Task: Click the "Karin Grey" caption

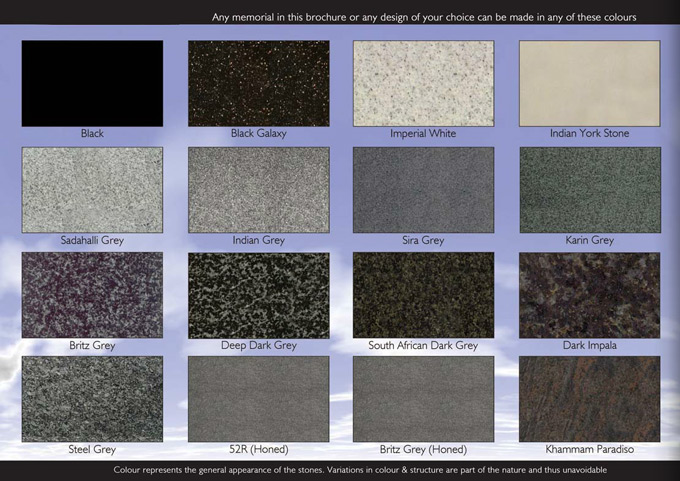Action: [x=589, y=240]
